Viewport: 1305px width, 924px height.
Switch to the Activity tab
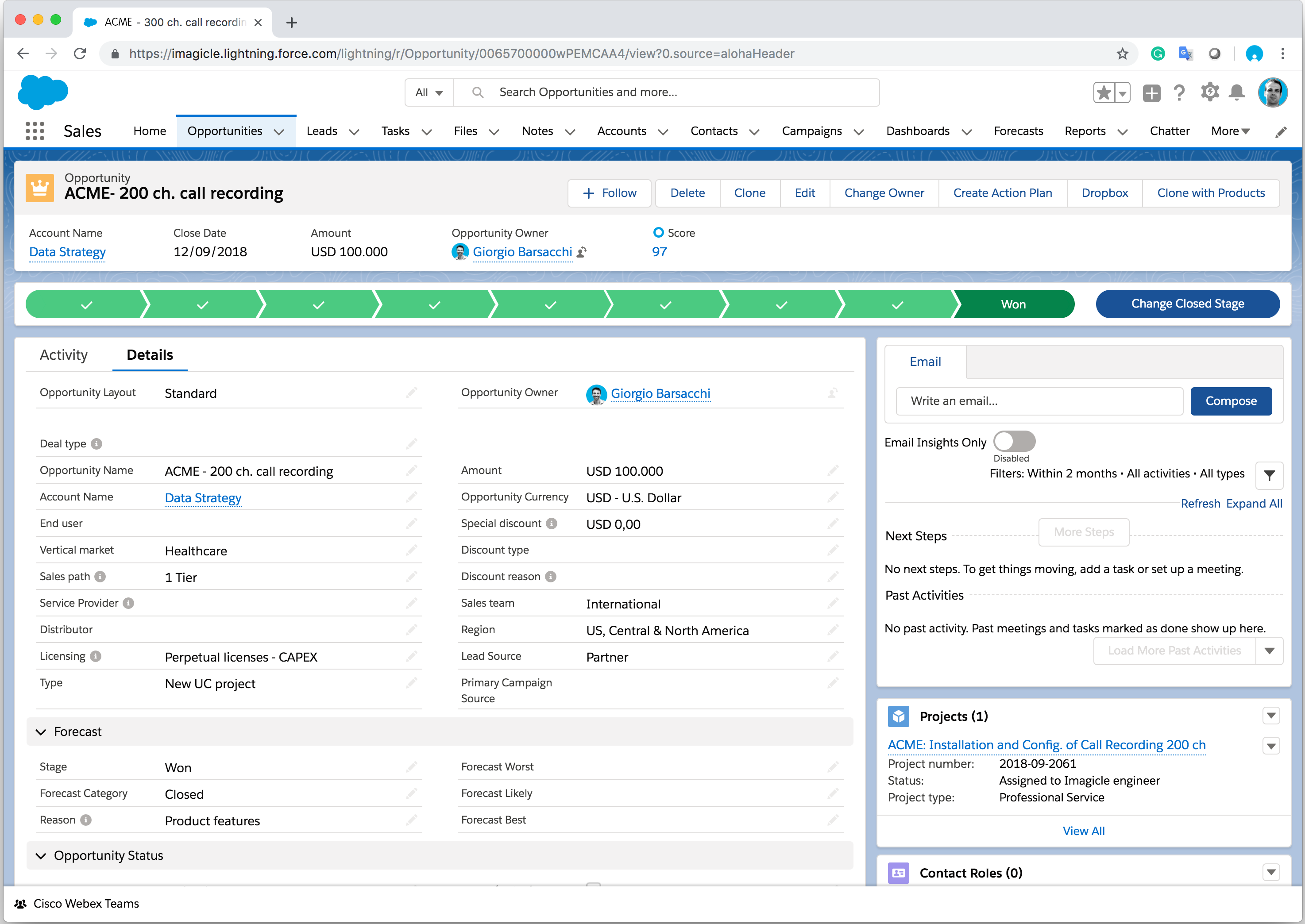tap(63, 354)
